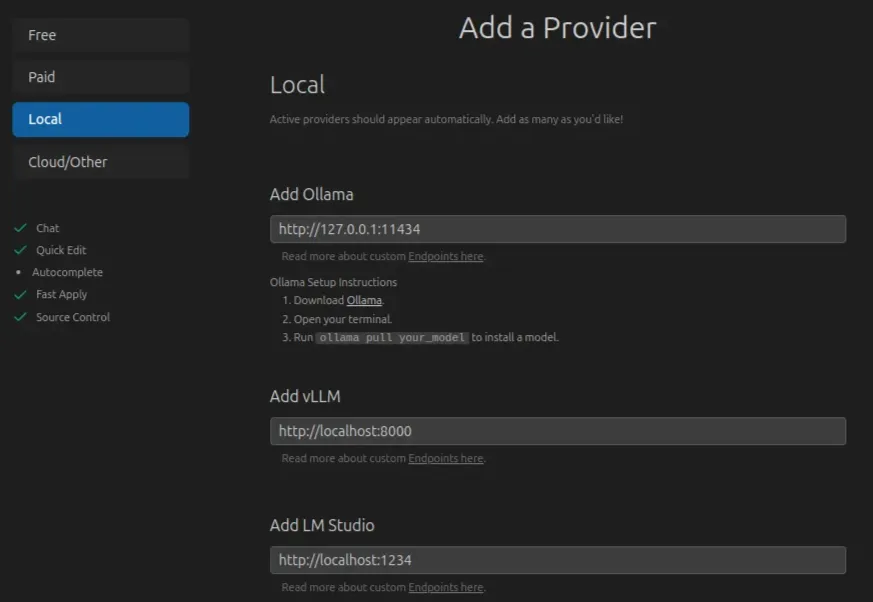Open the Ollama download link
The height and width of the screenshot is (602, 873).
point(363,300)
